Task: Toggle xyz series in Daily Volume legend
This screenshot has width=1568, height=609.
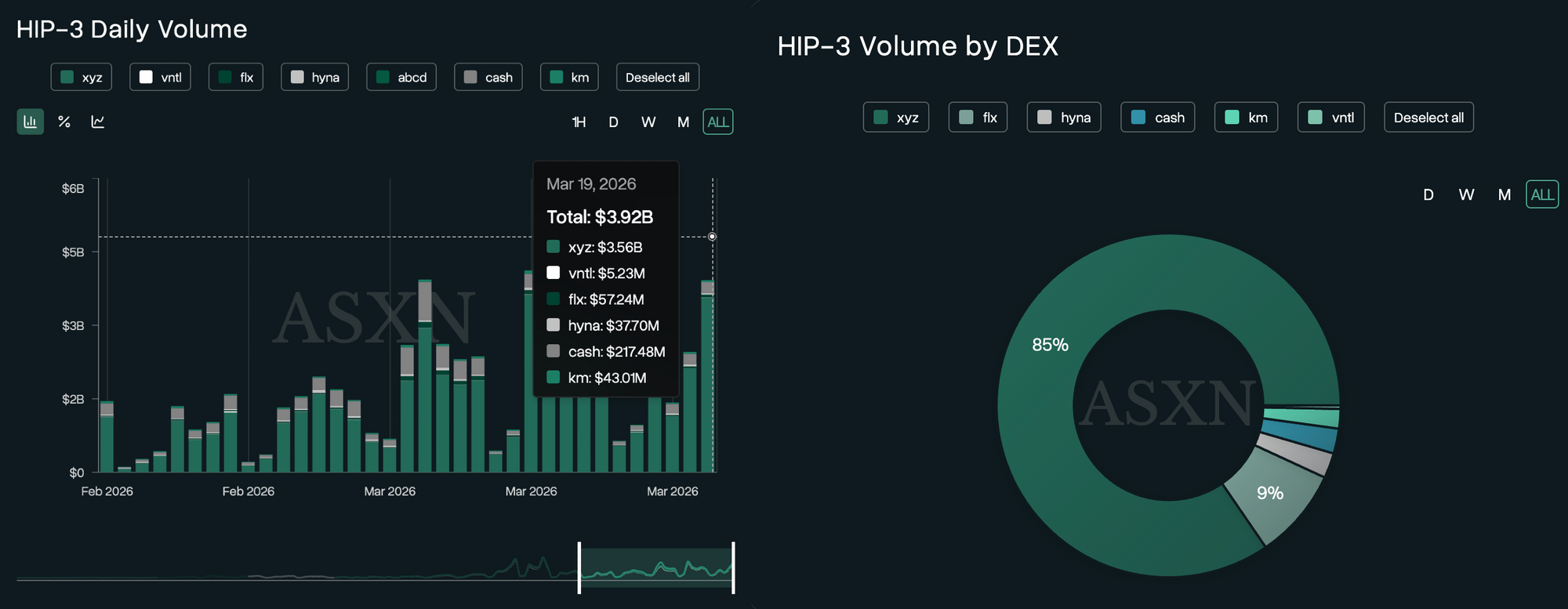Action: point(82,77)
